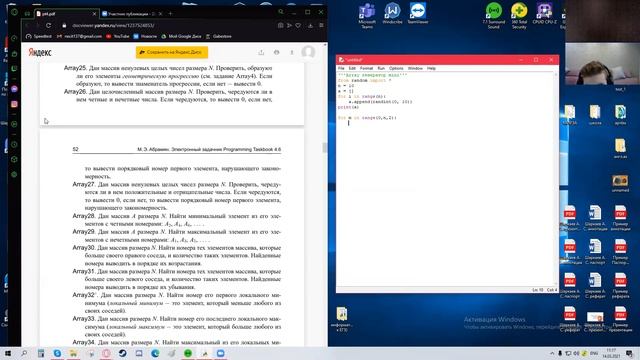Open the Yandex user profile avatar

[308, 52]
